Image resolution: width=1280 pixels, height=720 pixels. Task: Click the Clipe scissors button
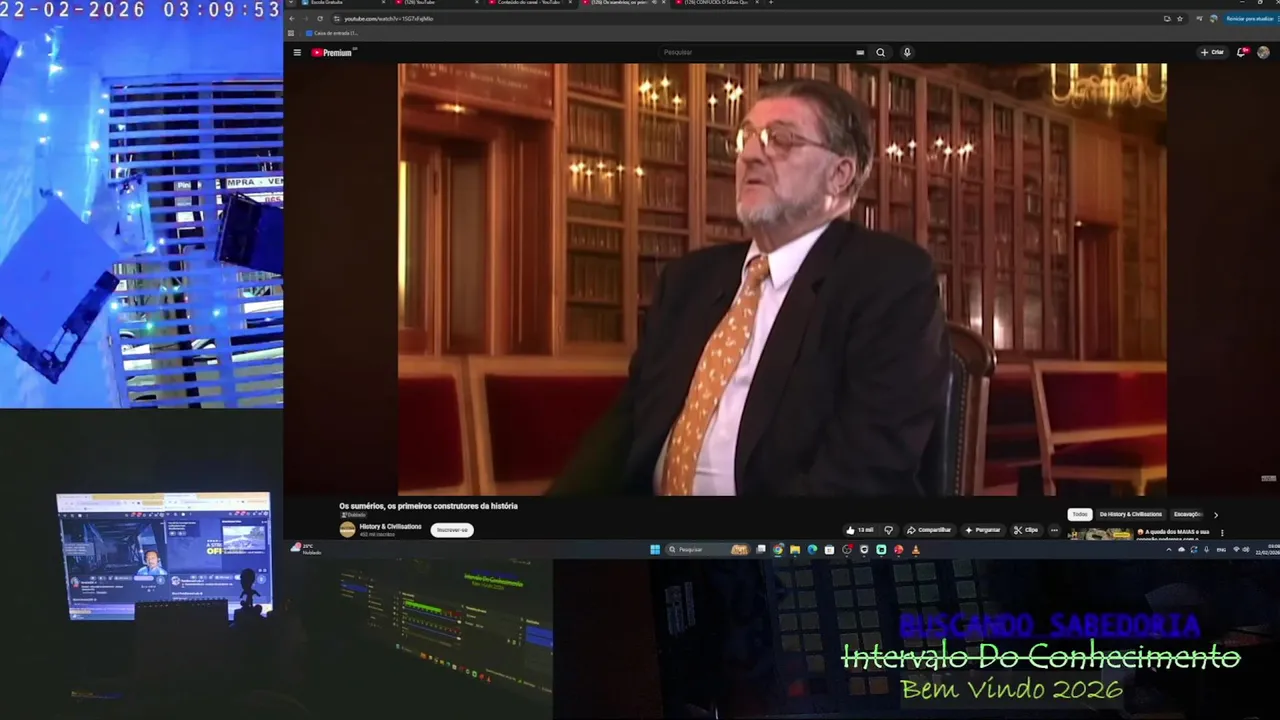[x=1026, y=530]
